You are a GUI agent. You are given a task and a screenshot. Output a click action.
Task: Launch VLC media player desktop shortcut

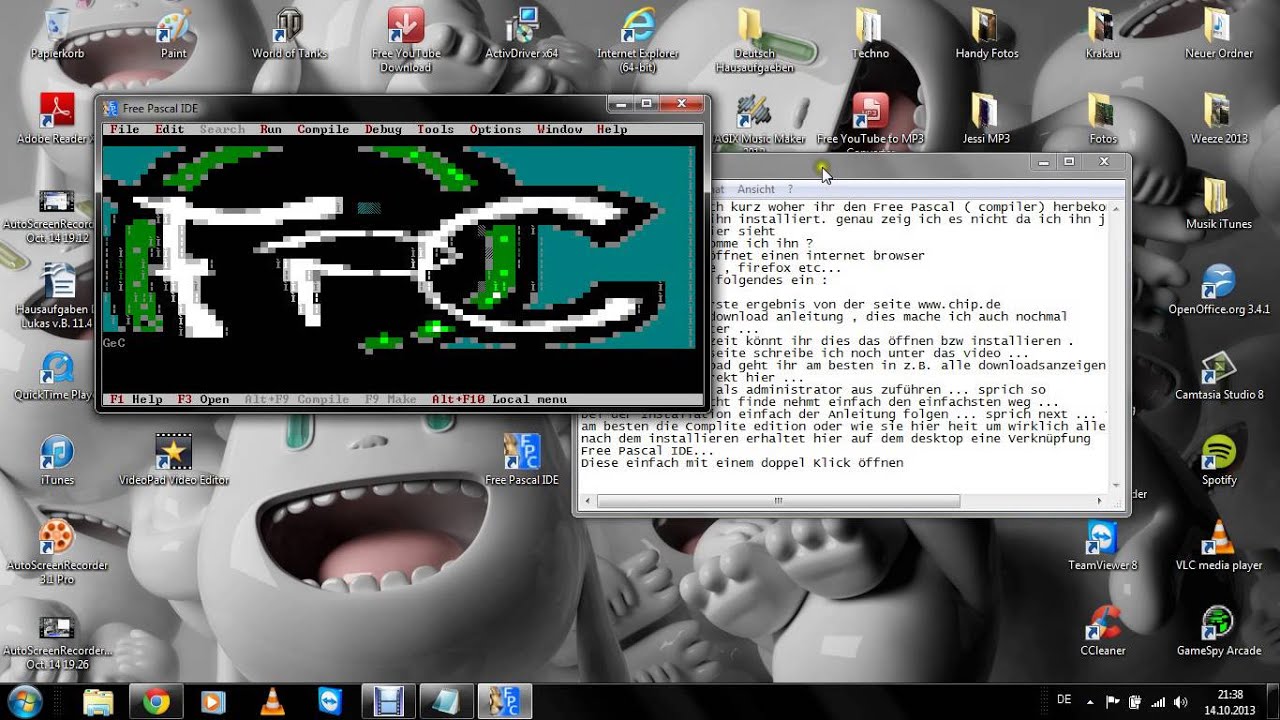[1218, 545]
